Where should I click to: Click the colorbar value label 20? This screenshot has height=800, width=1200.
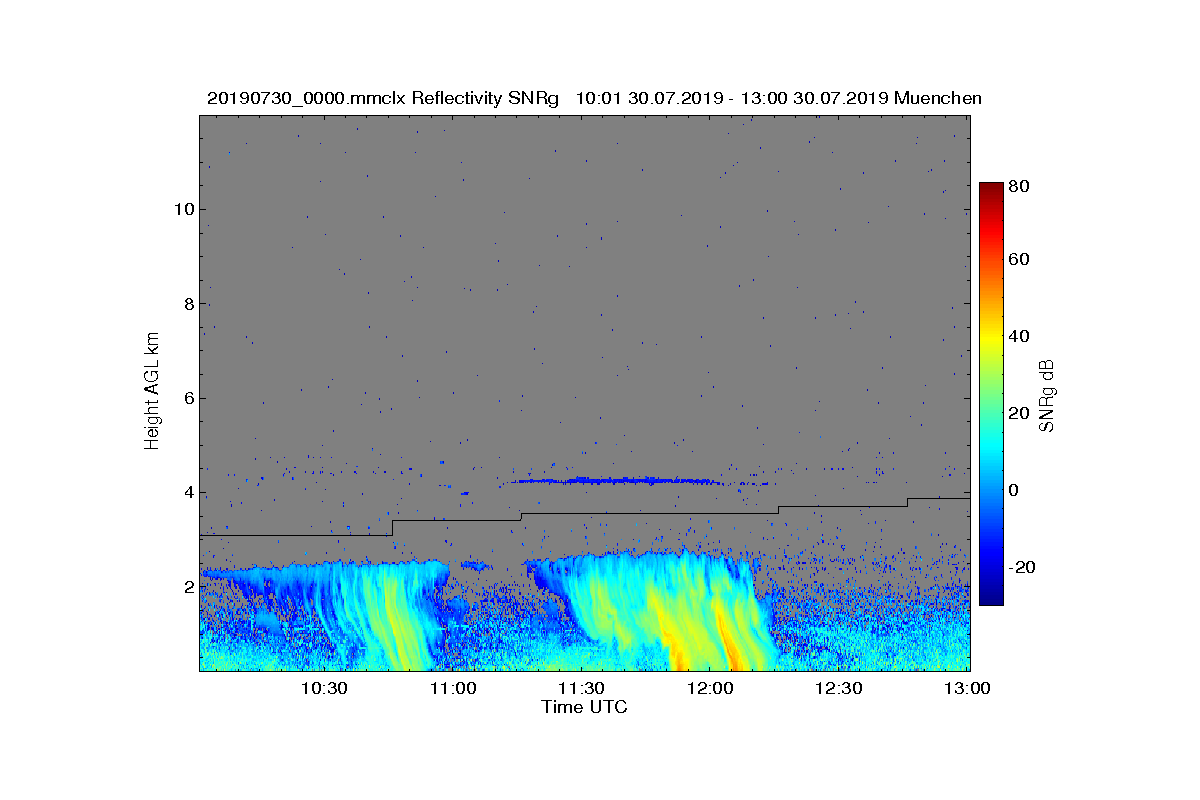(x=1020, y=414)
